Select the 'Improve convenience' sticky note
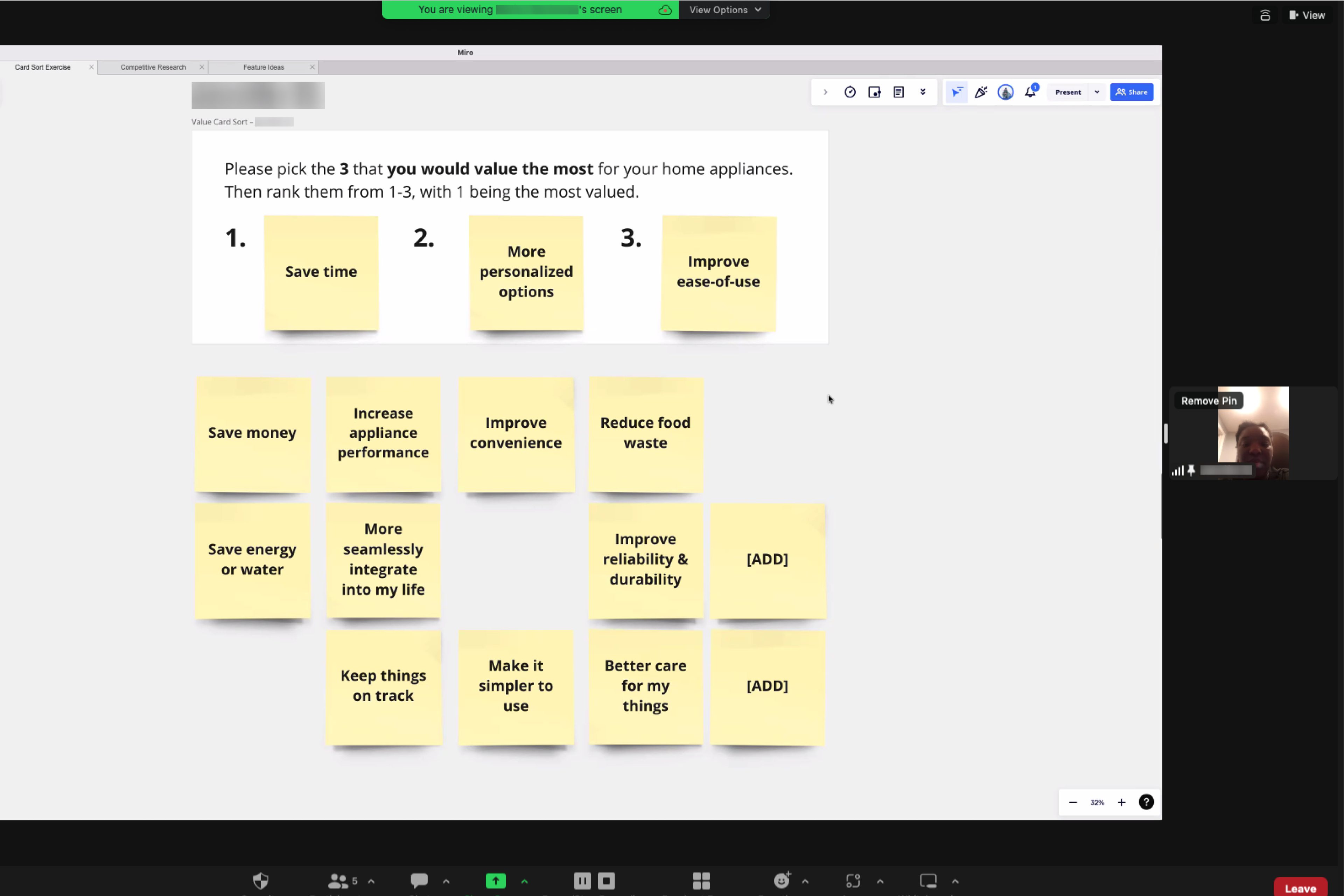This screenshot has width=1344, height=896. (x=516, y=434)
